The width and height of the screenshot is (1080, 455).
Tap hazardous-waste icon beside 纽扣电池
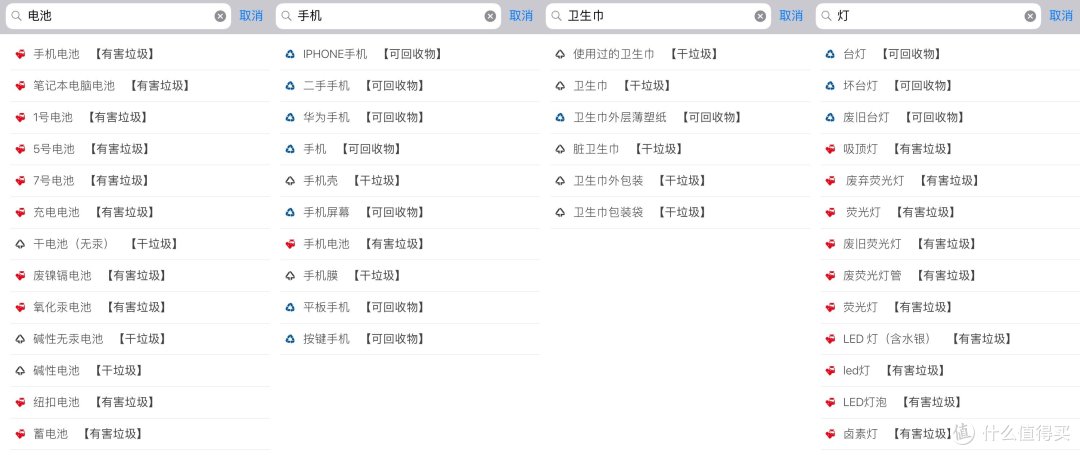coord(20,403)
